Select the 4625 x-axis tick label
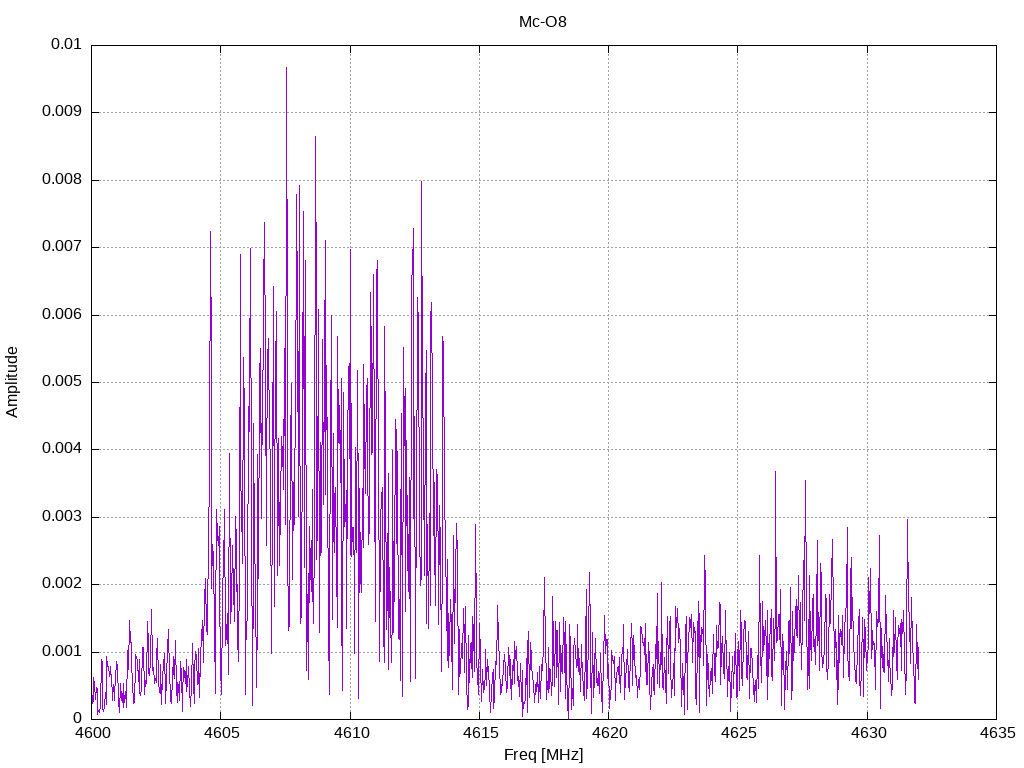 [x=737, y=733]
